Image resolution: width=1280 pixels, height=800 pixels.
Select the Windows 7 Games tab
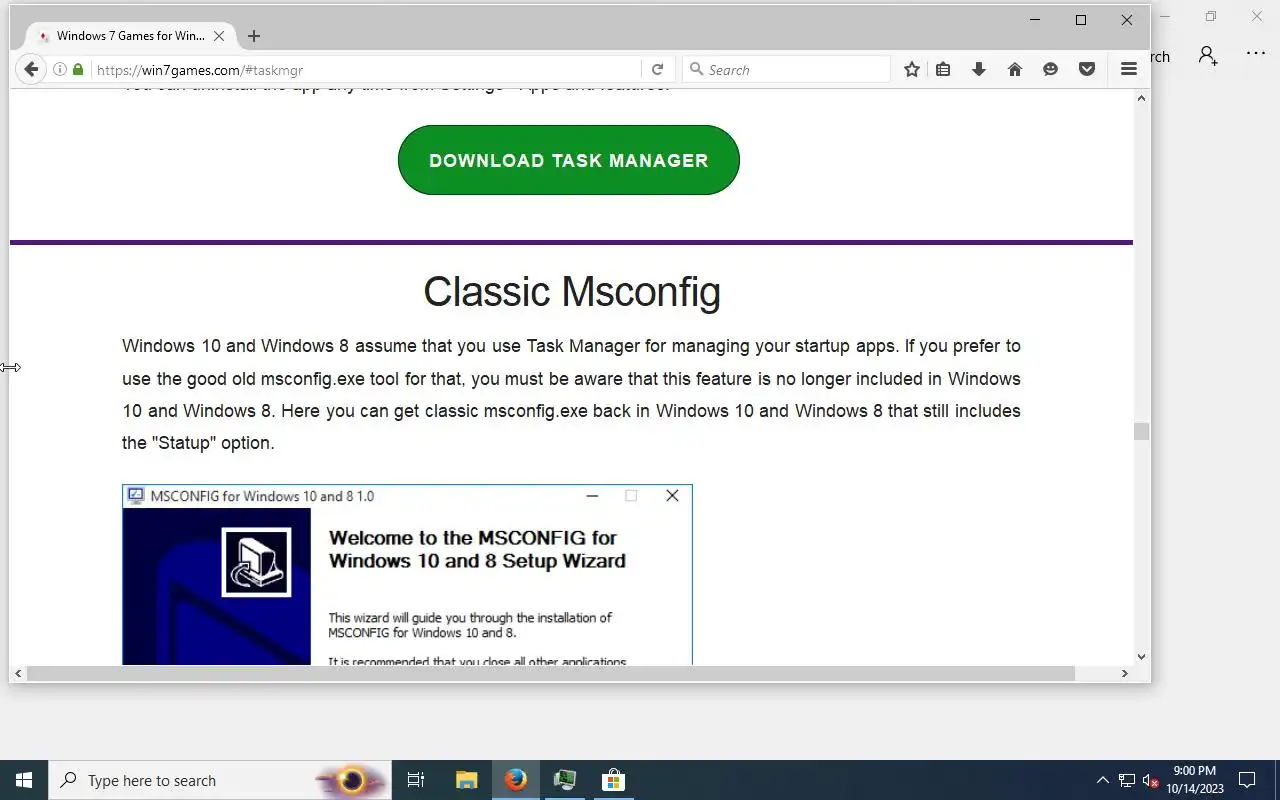coord(130,36)
